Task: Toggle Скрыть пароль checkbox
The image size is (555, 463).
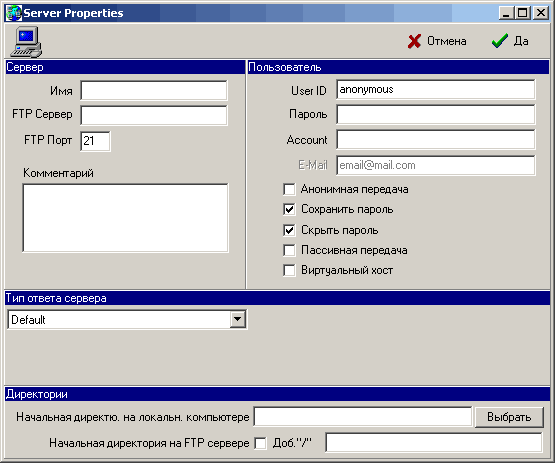Action: tap(289, 230)
